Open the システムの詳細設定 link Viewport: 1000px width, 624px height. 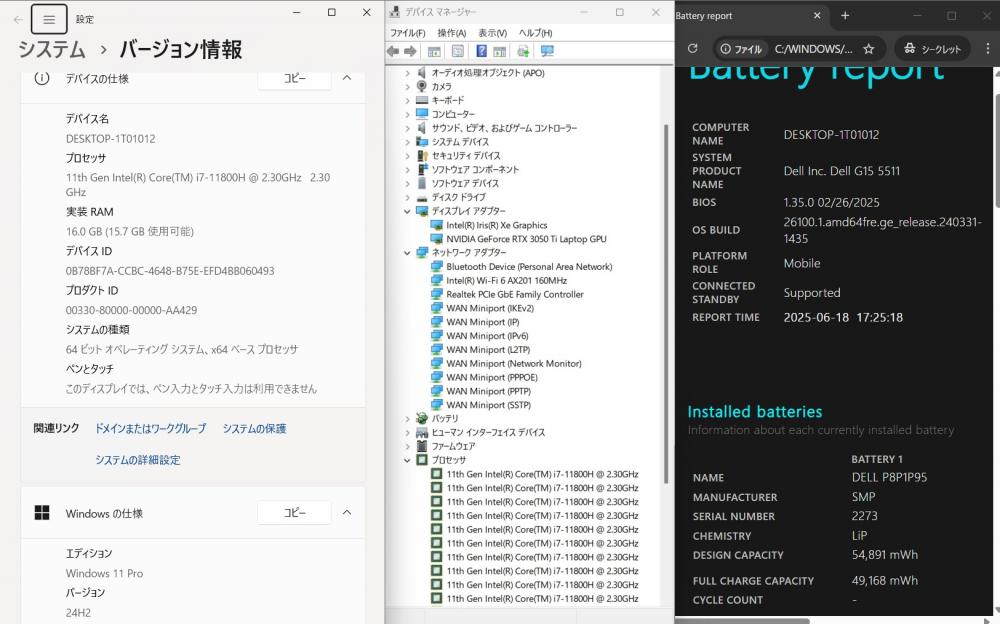point(138,460)
